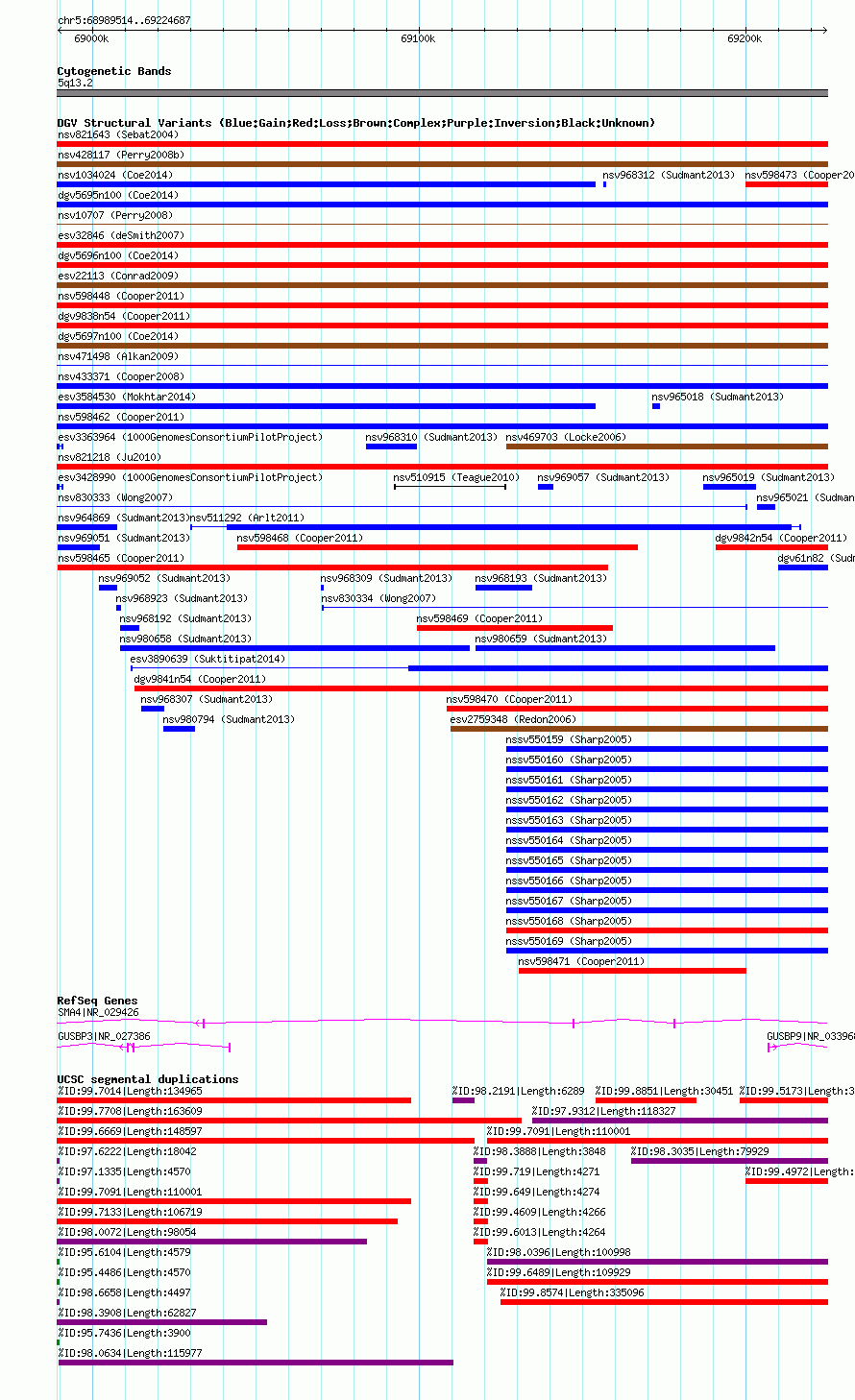Click the dgv5696n100 (Coe2014) label
Viewport: 855px width, 1400px height.
(118, 255)
